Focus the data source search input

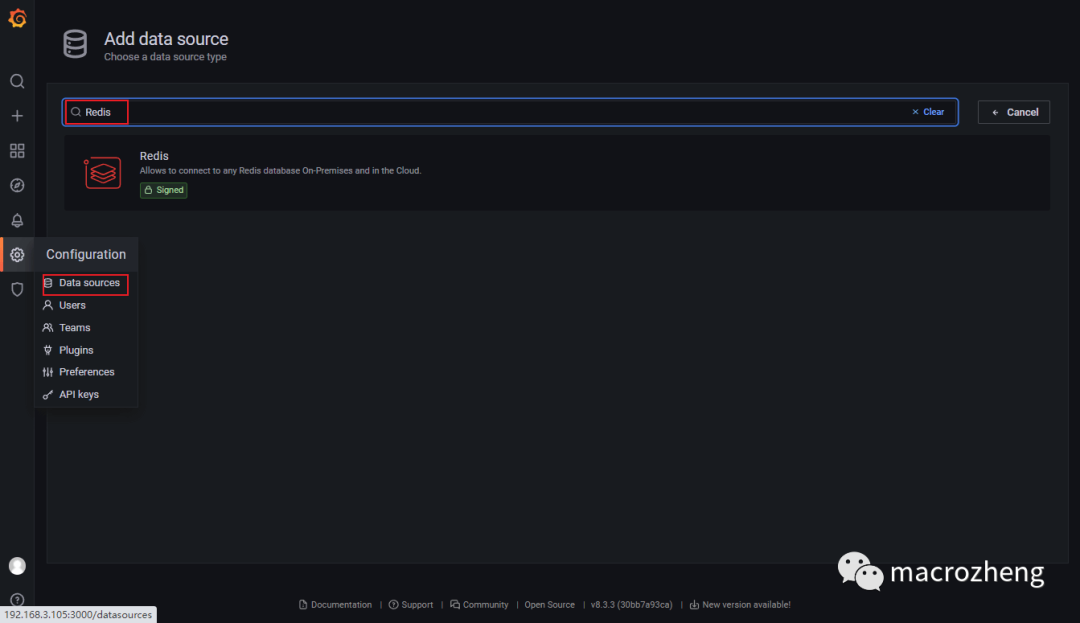[x=510, y=112]
